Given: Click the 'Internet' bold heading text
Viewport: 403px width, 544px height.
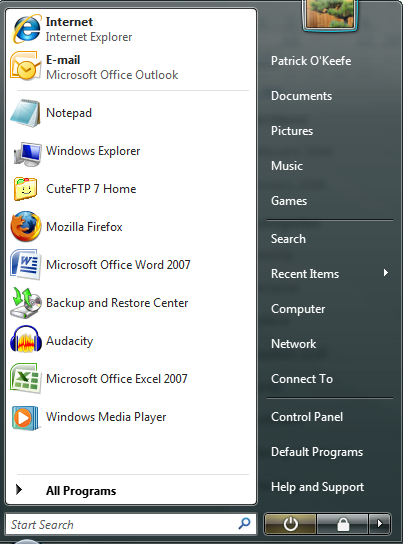Looking at the screenshot, I should click(69, 22).
